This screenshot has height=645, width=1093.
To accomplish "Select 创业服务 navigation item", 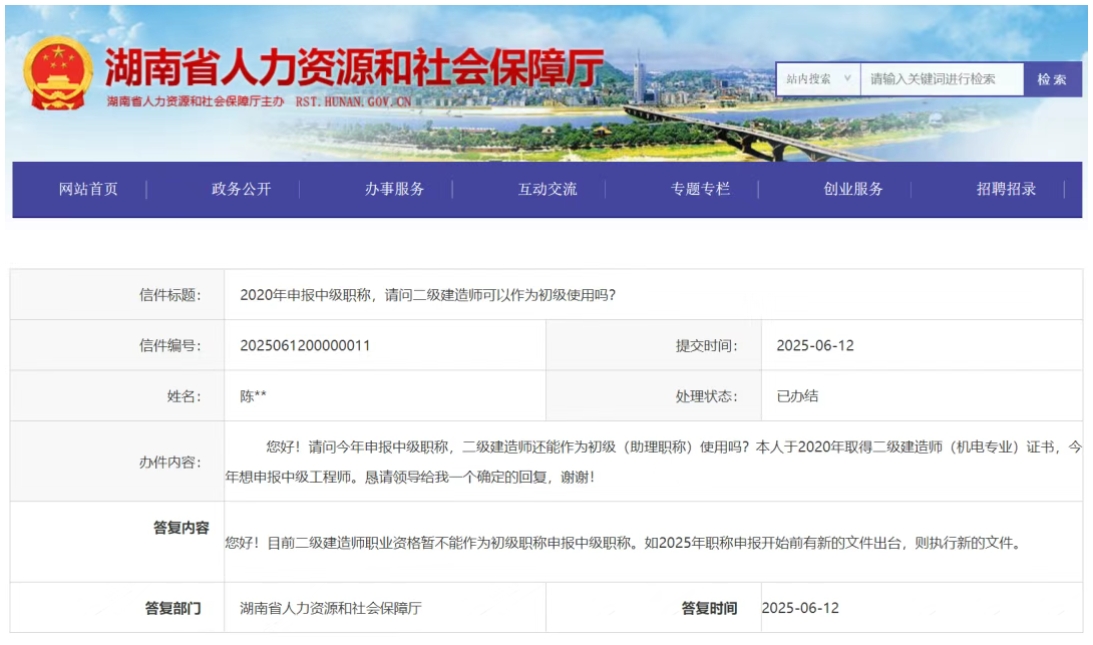I will 853,189.
